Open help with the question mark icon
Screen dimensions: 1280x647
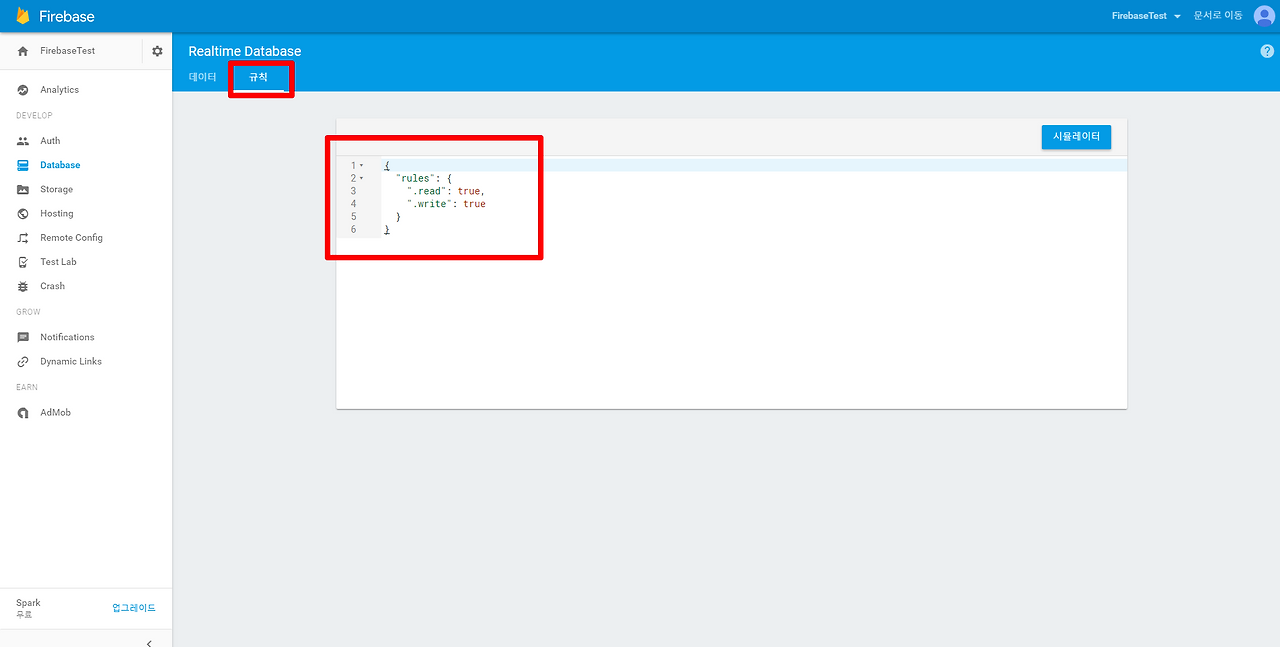(1266, 50)
